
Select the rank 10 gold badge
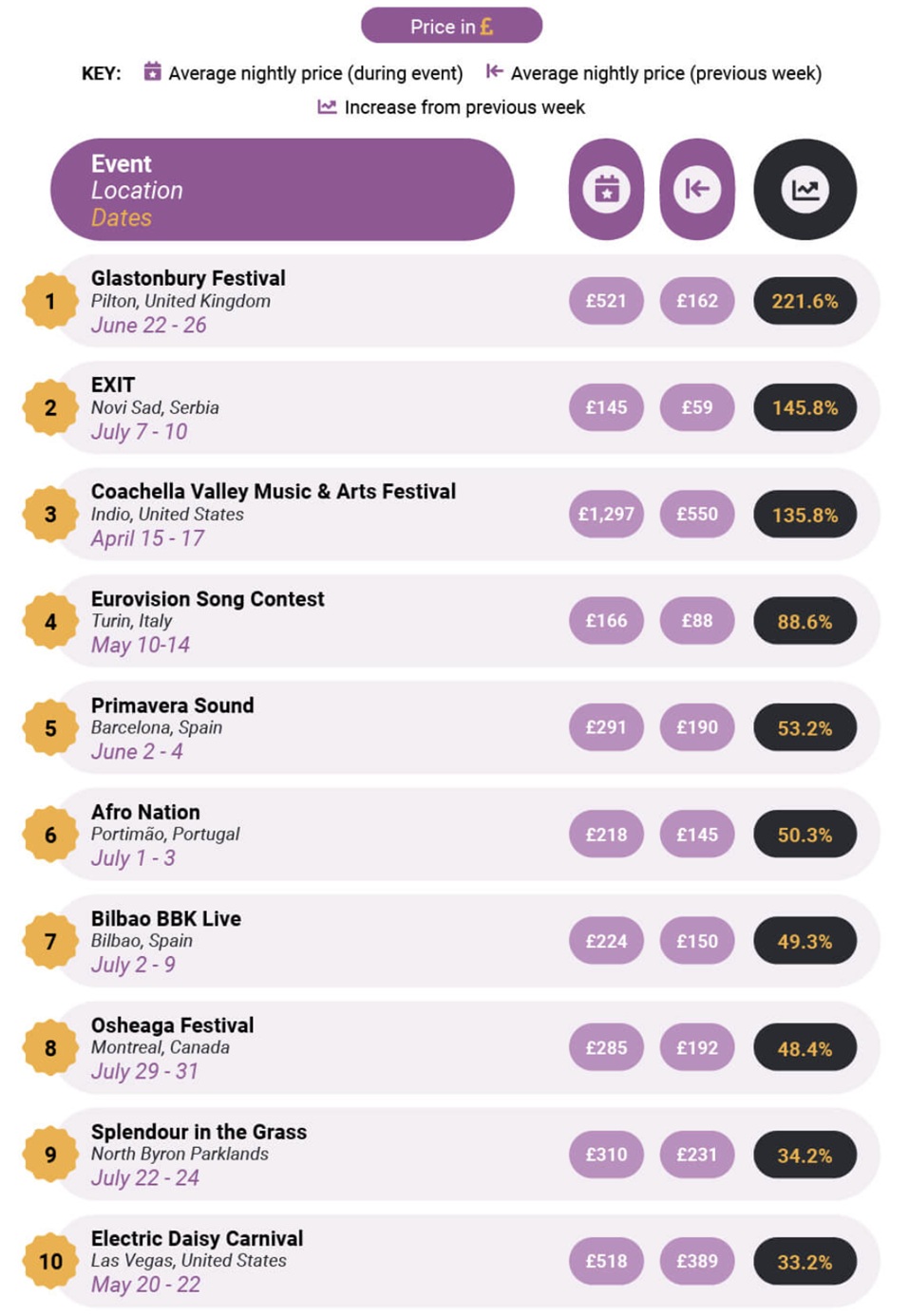[50, 1261]
